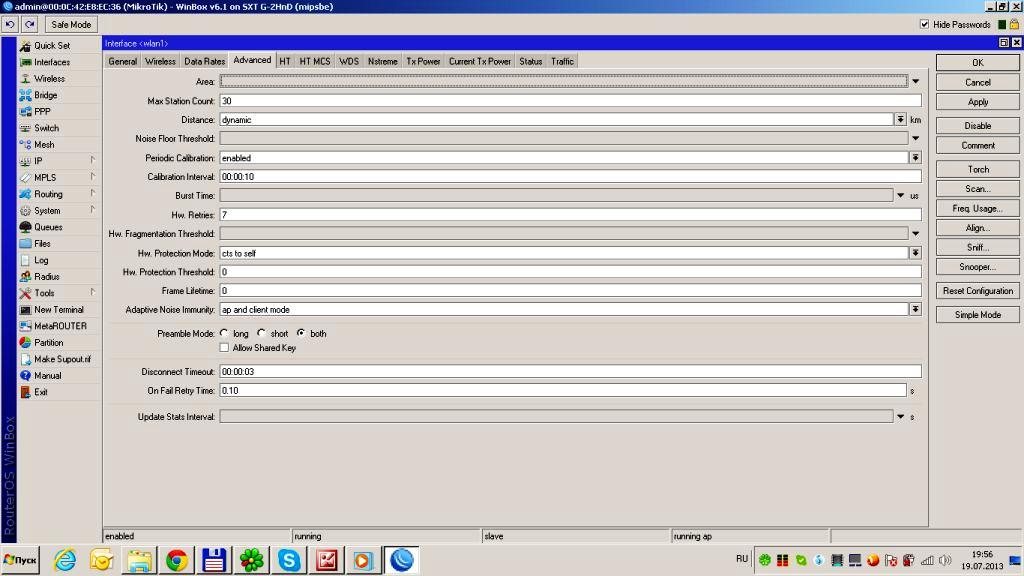
Task: Open the Distance dropdown
Action: click(x=901, y=120)
